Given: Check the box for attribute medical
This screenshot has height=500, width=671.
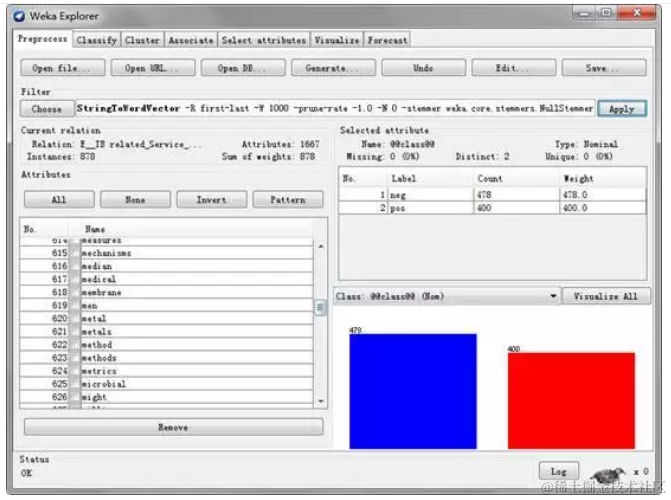Looking at the screenshot, I should [x=75, y=279].
